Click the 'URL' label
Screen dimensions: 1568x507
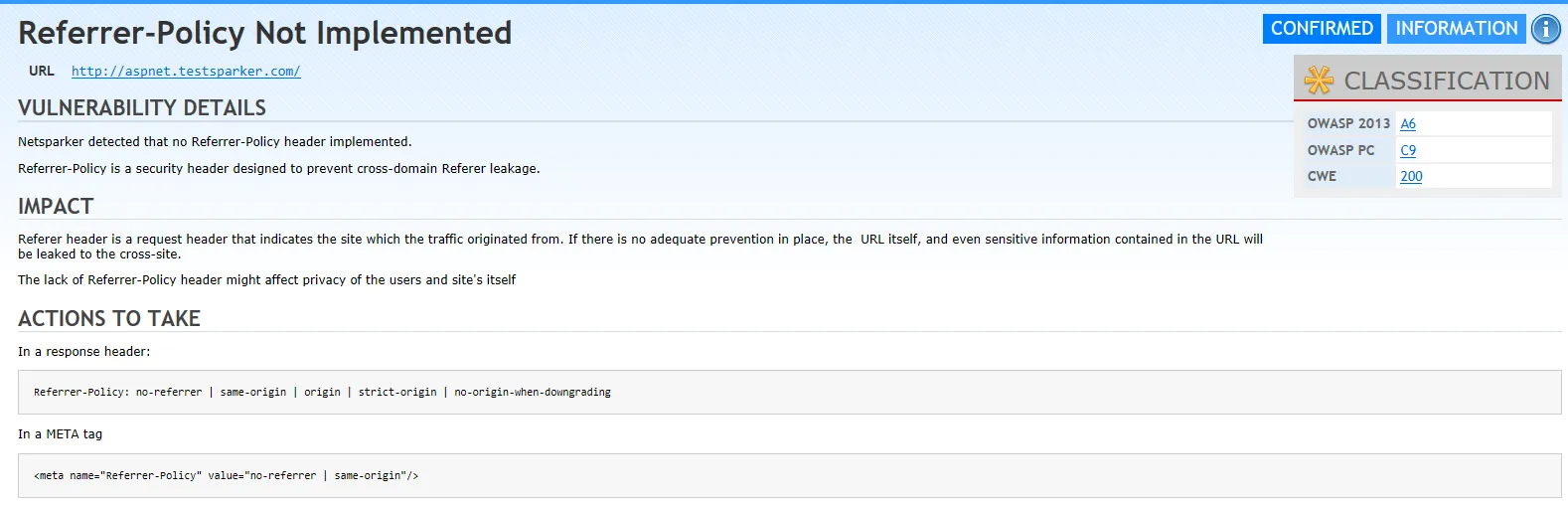pos(42,72)
